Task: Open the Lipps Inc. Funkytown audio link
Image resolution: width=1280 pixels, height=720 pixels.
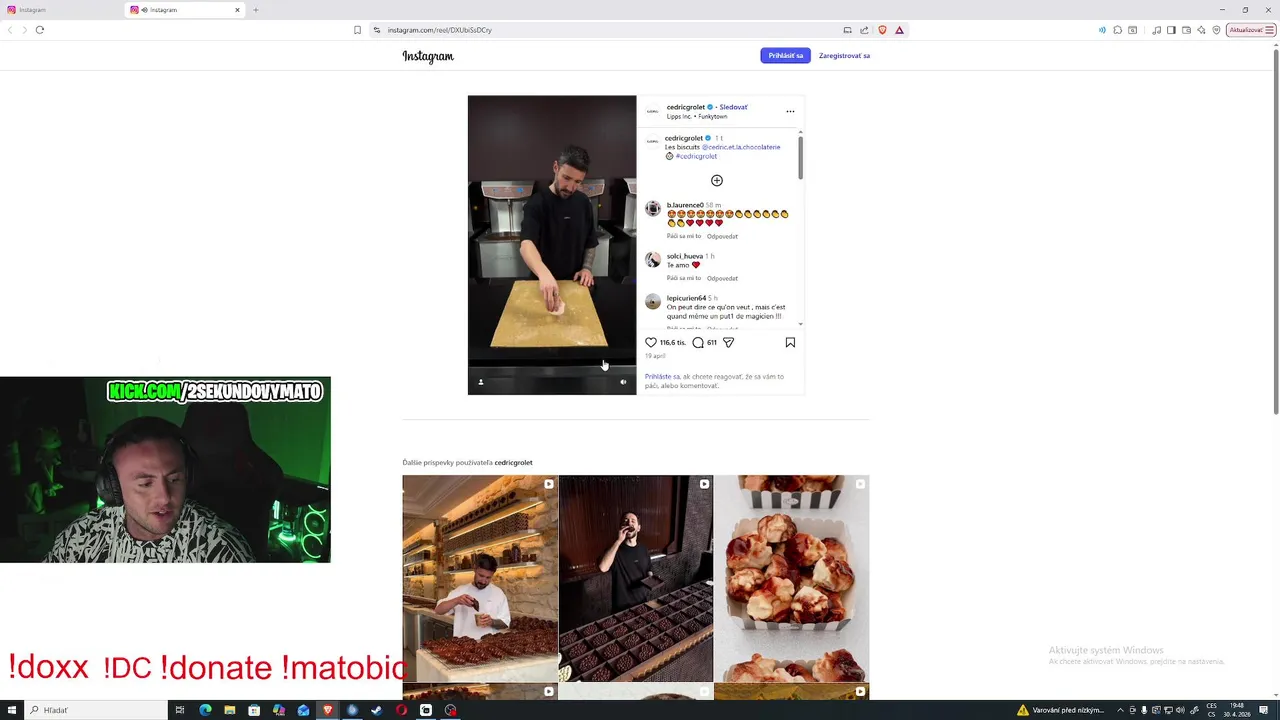Action: [x=697, y=117]
